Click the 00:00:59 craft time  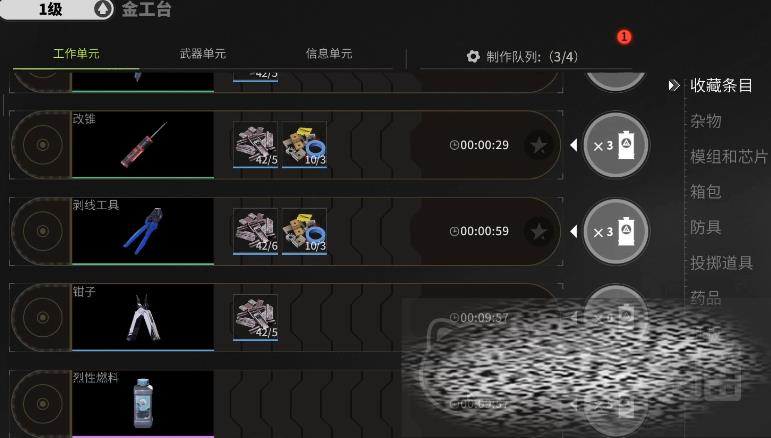click(x=479, y=231)
